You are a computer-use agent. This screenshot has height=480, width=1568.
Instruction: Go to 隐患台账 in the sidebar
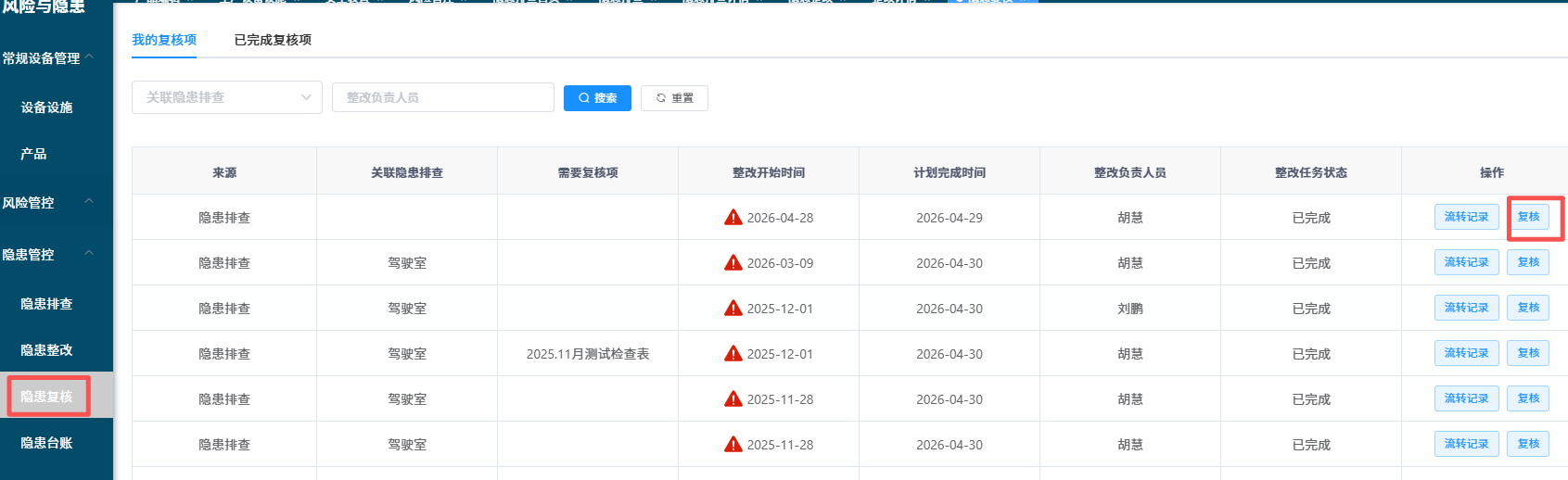tap(46, 443)
